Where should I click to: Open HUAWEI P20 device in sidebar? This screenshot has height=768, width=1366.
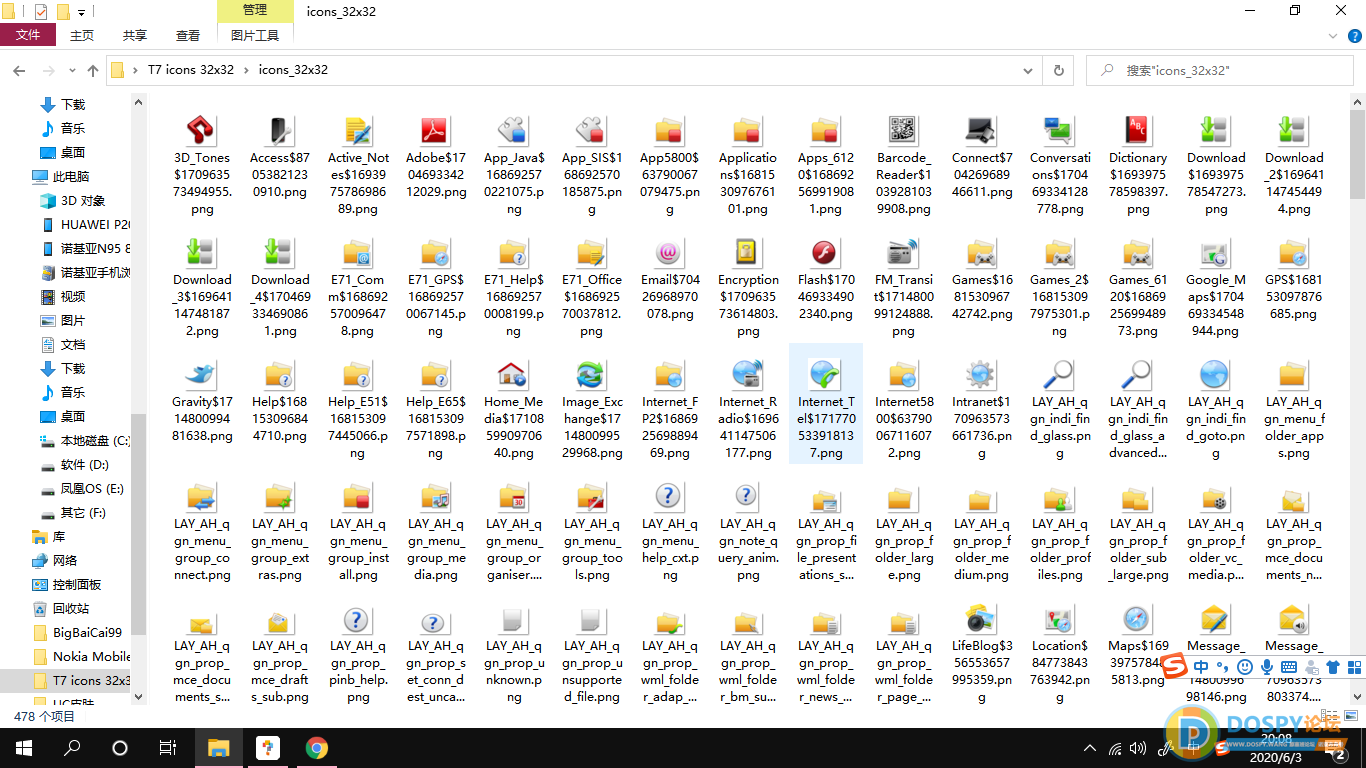[86, 224]
